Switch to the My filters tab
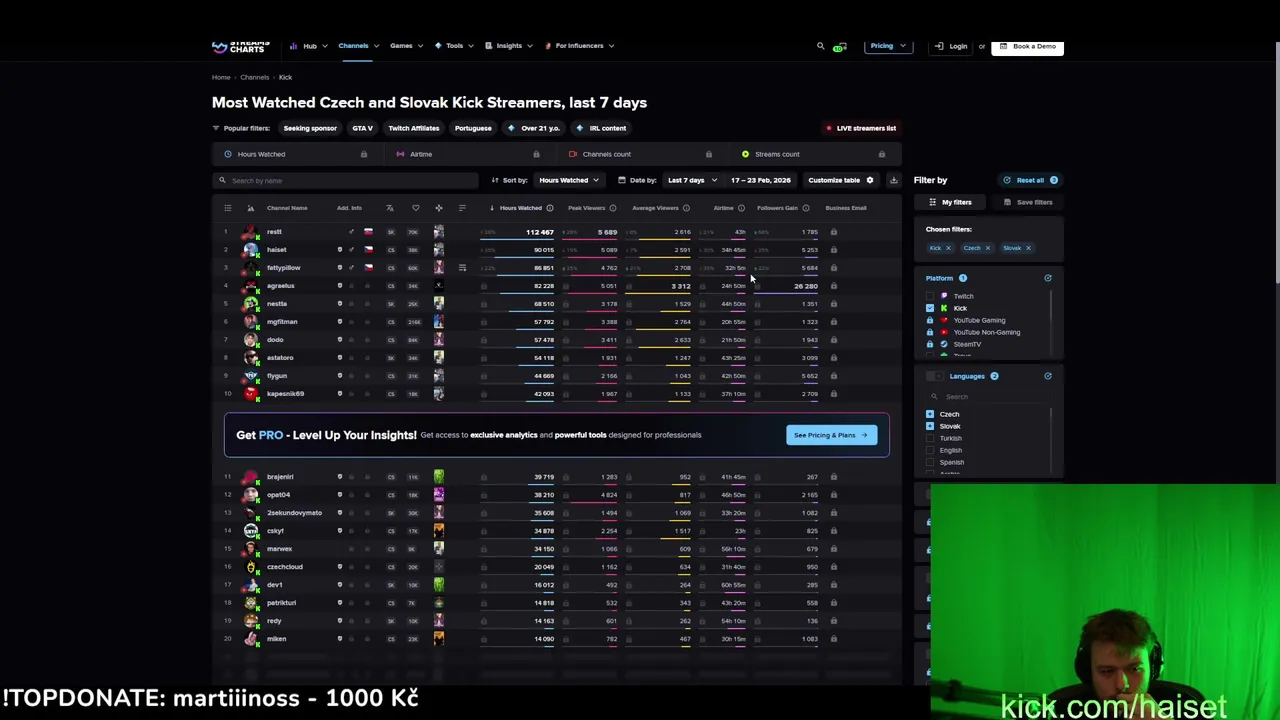Screen dimensions: 1280x720 coord(950,202)
